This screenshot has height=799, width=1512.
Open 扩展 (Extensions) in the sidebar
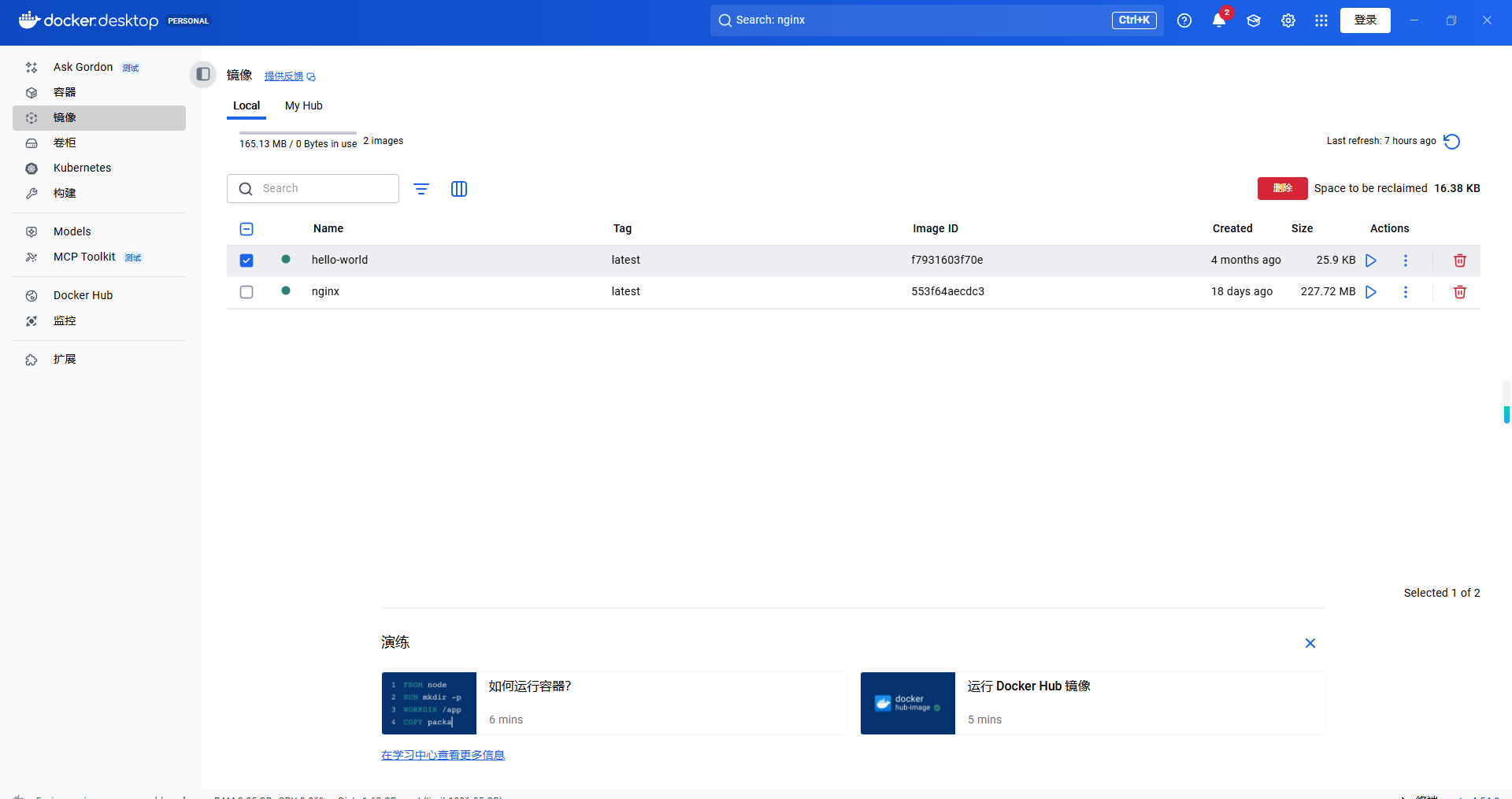point(99,360)
